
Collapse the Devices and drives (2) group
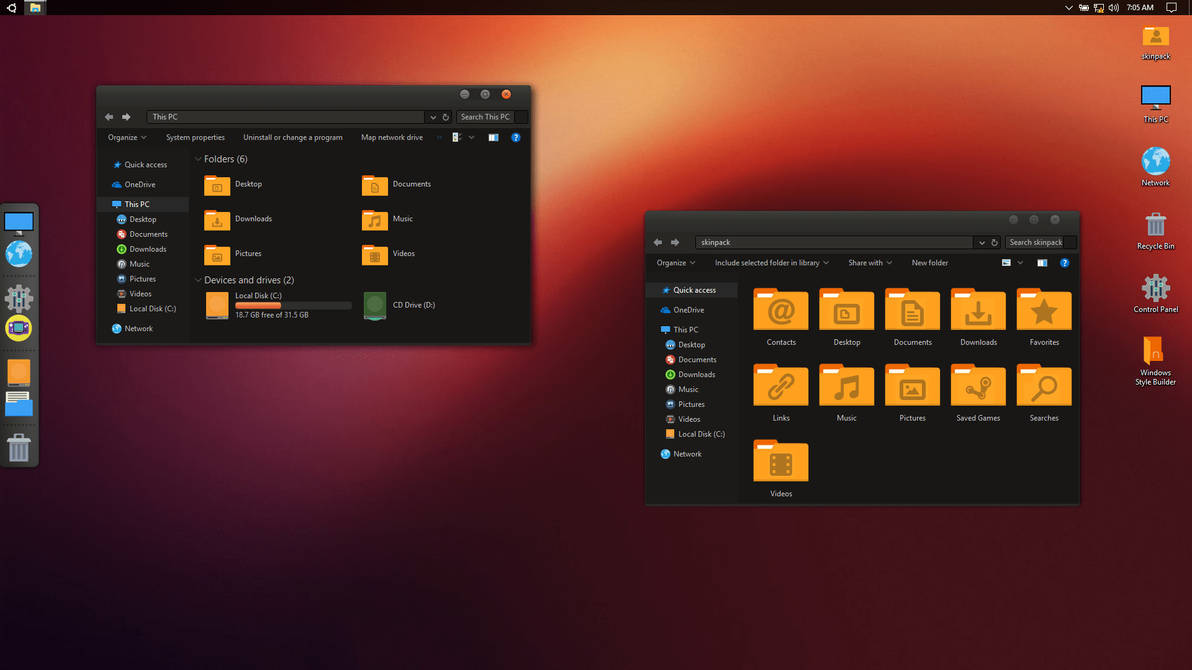(x=198, y=281)
